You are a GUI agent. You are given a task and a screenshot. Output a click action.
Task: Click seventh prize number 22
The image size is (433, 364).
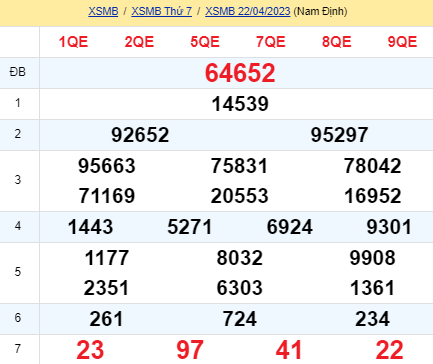[x=389, y=350]
